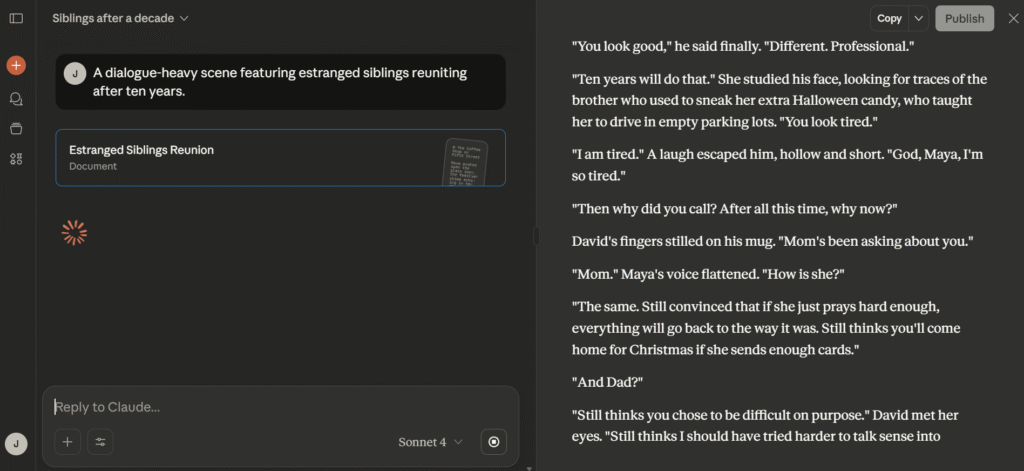The width and height of the screenshot is (1024, 471).
Task: Stop the response generation
Action: pos(494,441)
